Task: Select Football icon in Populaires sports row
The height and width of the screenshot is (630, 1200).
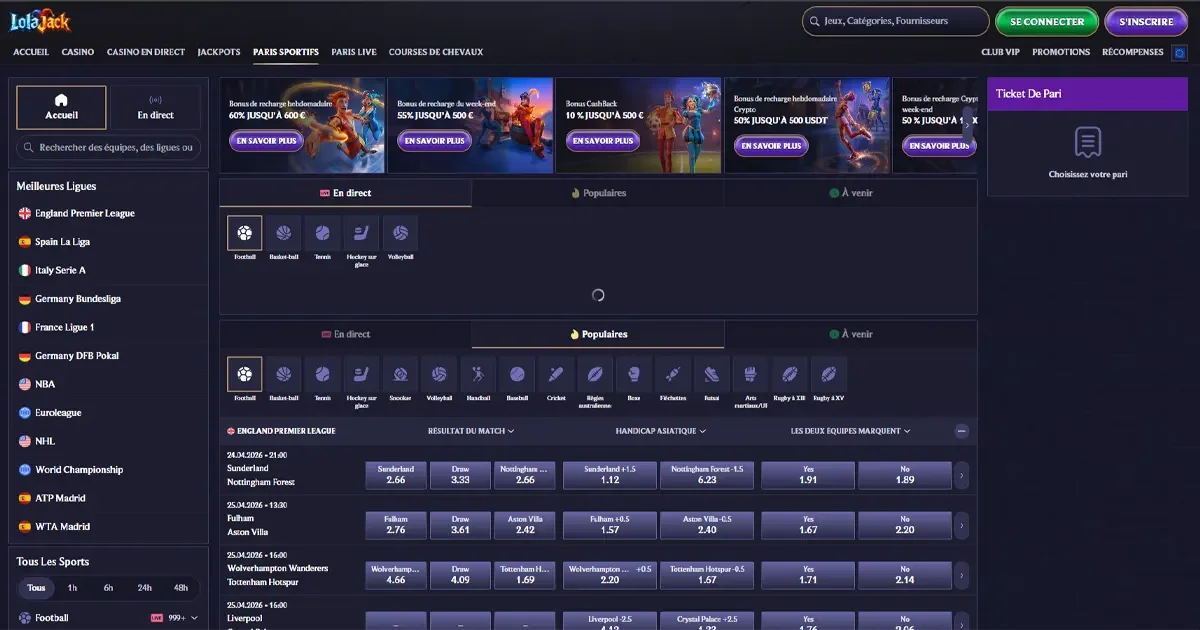Action: 245,374
